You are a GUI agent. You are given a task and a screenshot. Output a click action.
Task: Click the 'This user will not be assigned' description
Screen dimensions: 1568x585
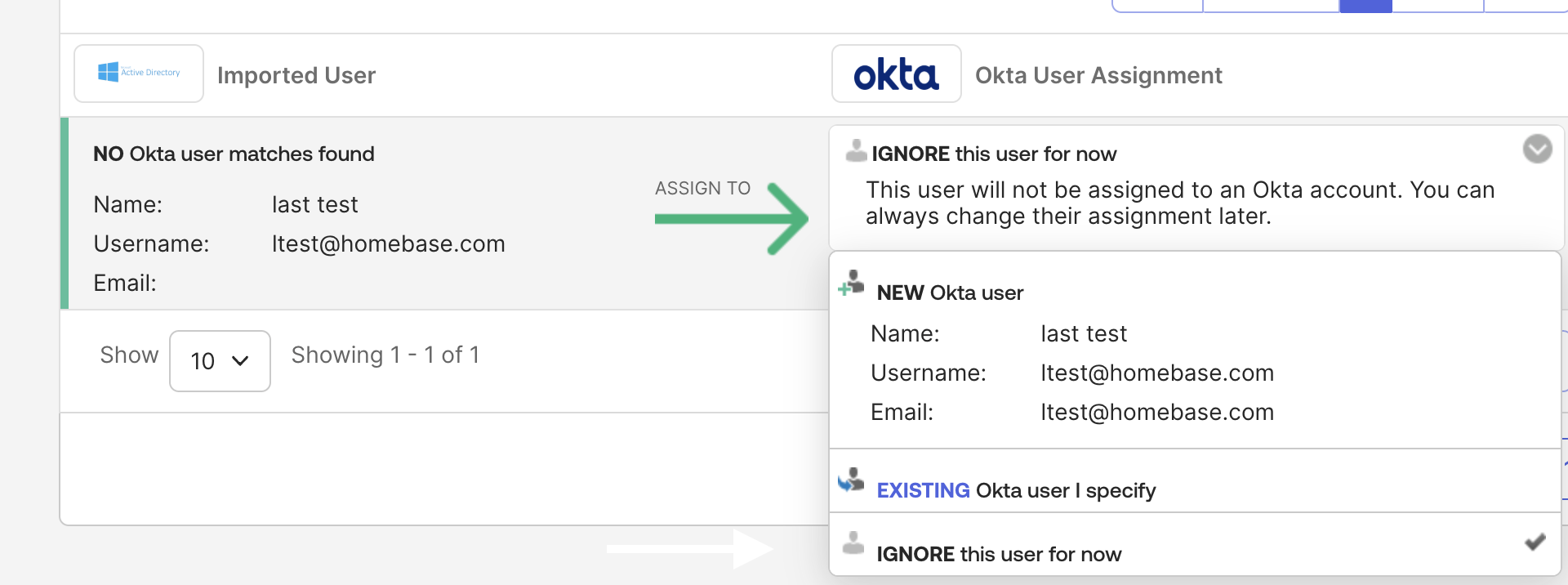(1180, 203)
